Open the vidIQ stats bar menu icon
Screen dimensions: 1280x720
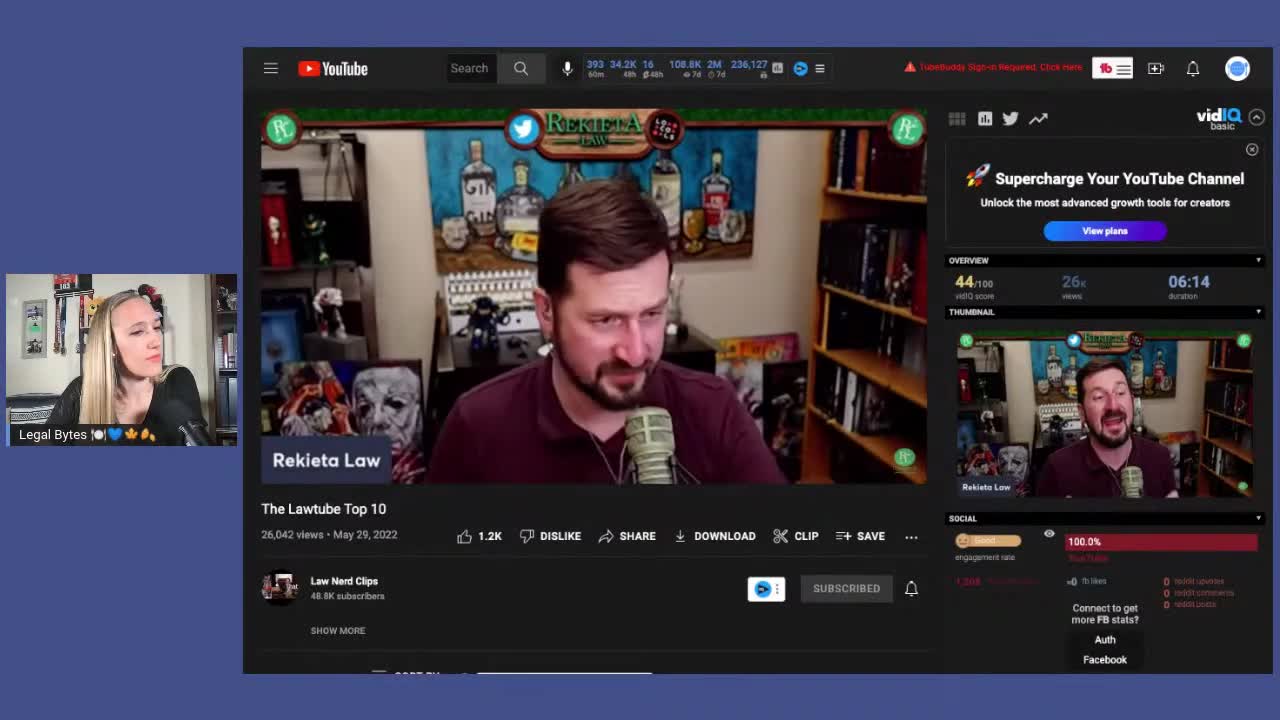[819, 69]
